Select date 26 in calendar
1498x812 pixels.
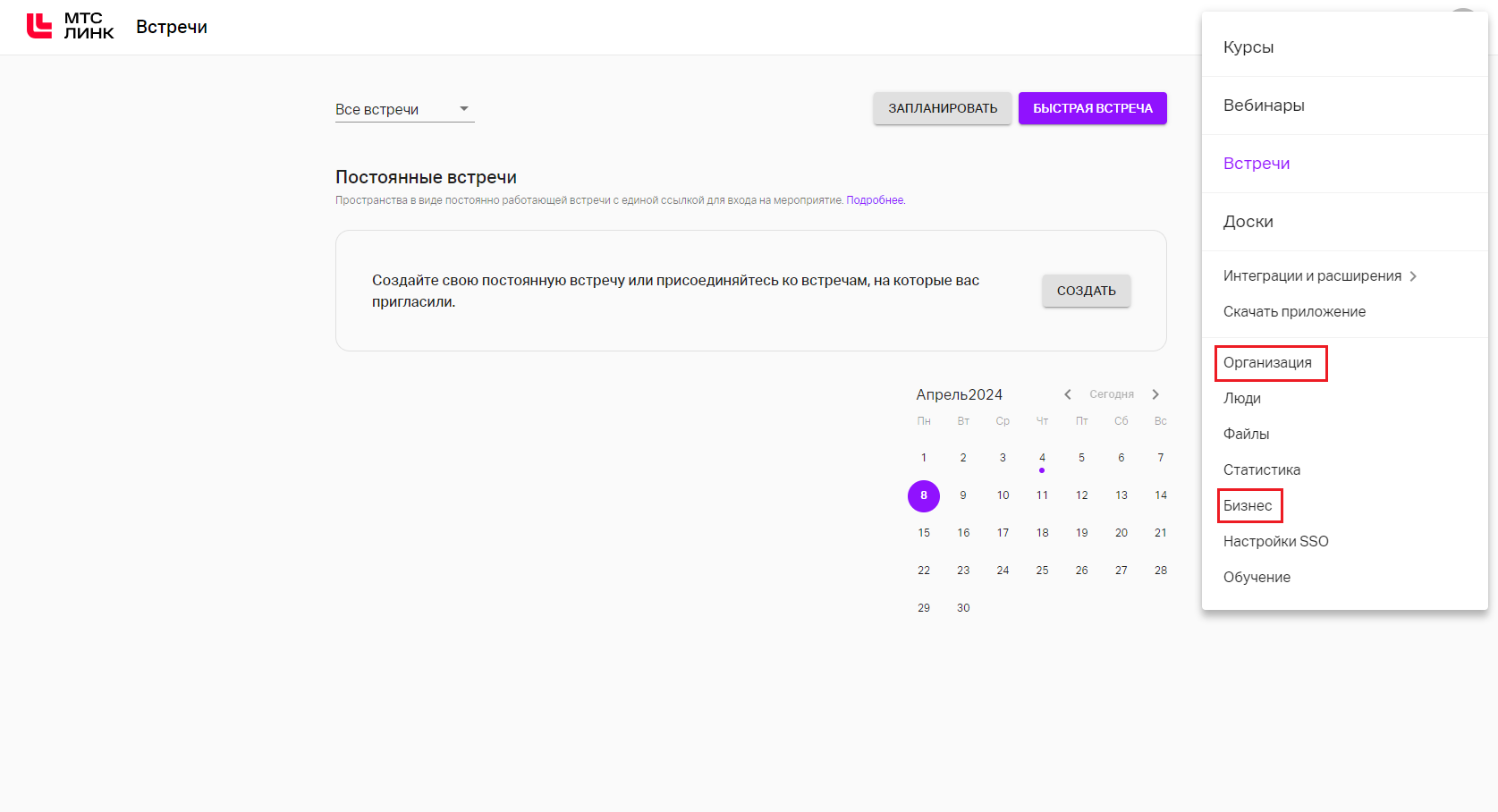click(x=1081, y=571)
